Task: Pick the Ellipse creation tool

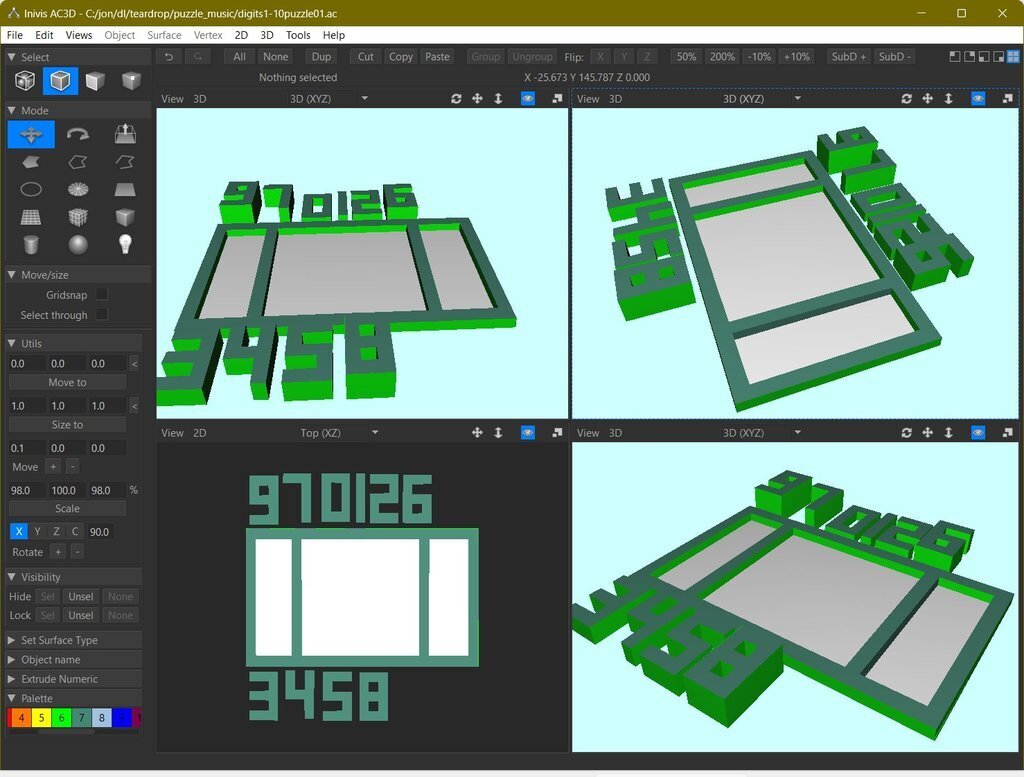Action: point(31,189)
